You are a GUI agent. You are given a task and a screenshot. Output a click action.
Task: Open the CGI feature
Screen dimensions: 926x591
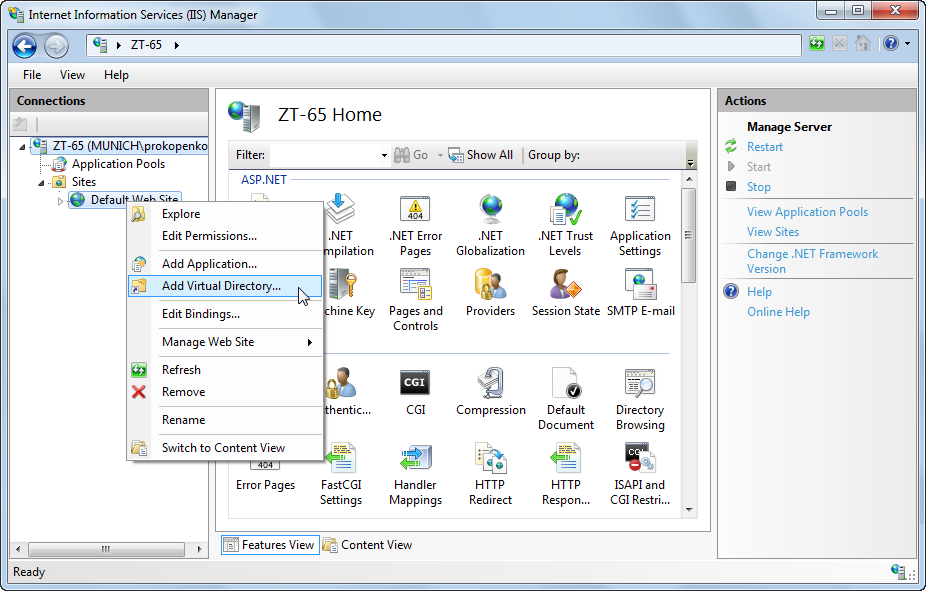[x=415, y=392]
